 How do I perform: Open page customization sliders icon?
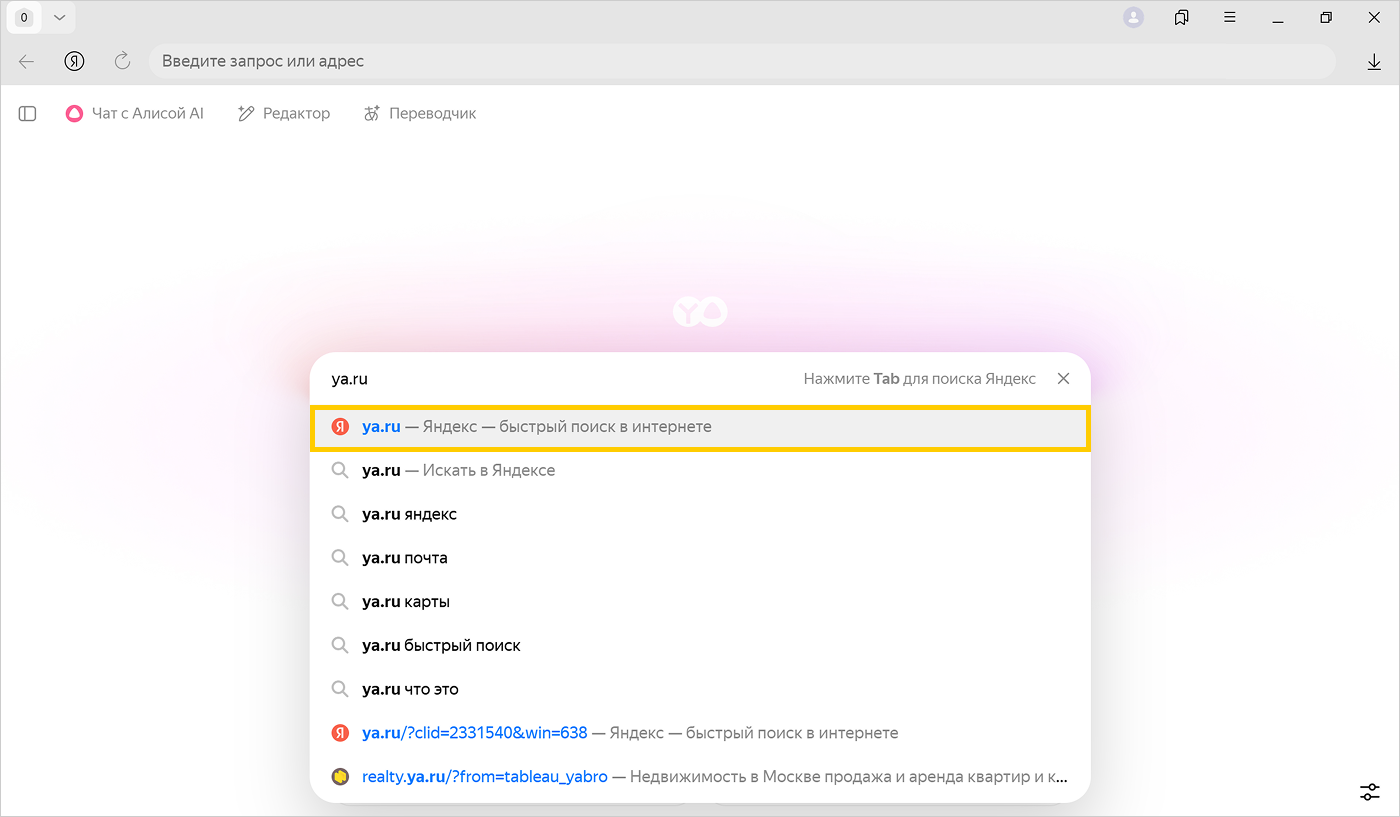point(1369,792)
